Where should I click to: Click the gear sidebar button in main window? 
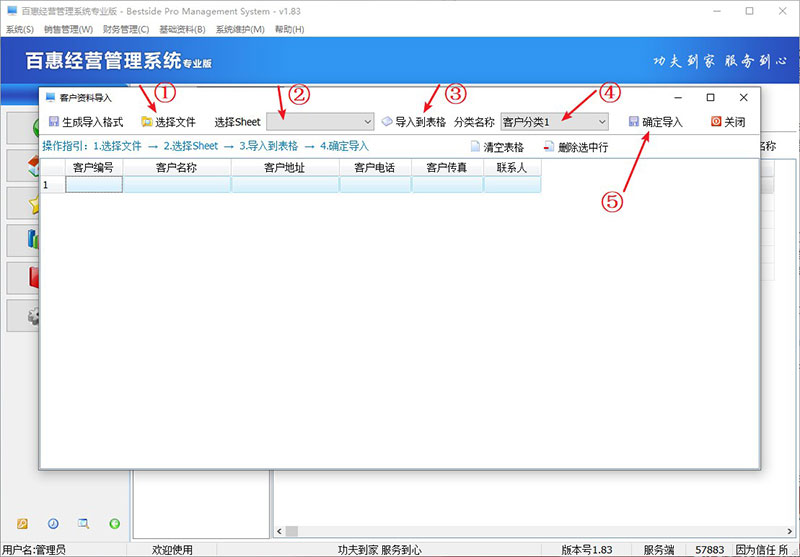[x=23, y=316]
